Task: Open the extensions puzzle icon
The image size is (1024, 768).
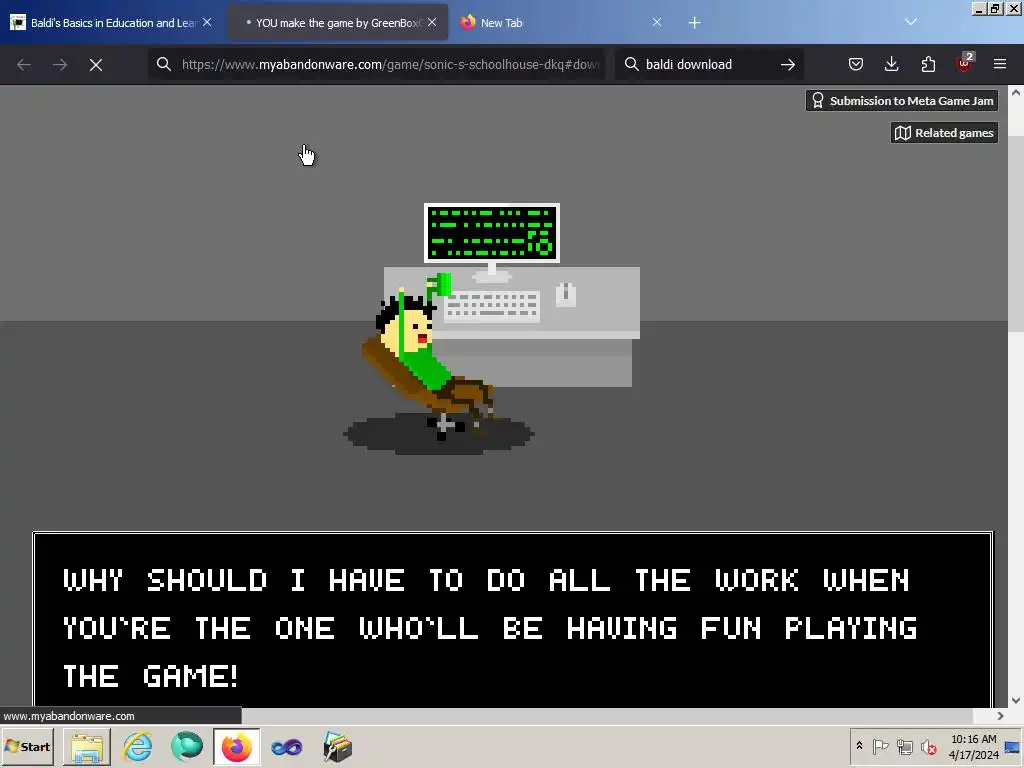Action: 928,64
